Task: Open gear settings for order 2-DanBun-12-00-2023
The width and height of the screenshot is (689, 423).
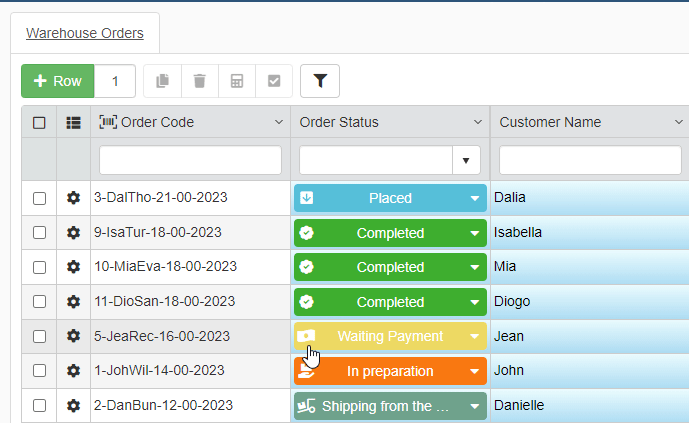Action: coord(73,406)
